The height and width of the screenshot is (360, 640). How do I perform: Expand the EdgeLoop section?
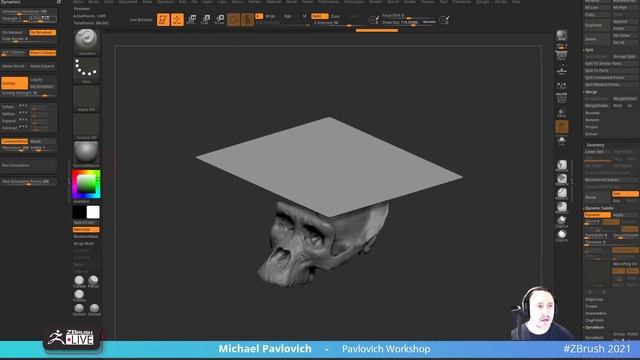pyautogui.click(x=594, y=300)
